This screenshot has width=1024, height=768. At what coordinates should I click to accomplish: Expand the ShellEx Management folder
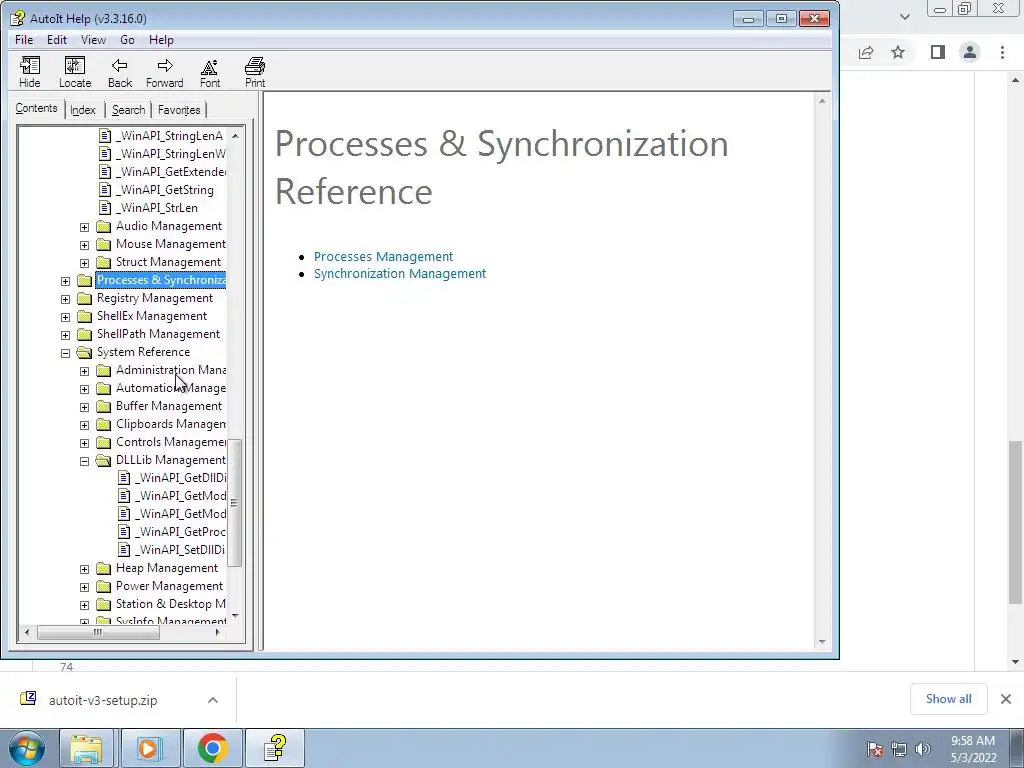(x=65, y=317)
